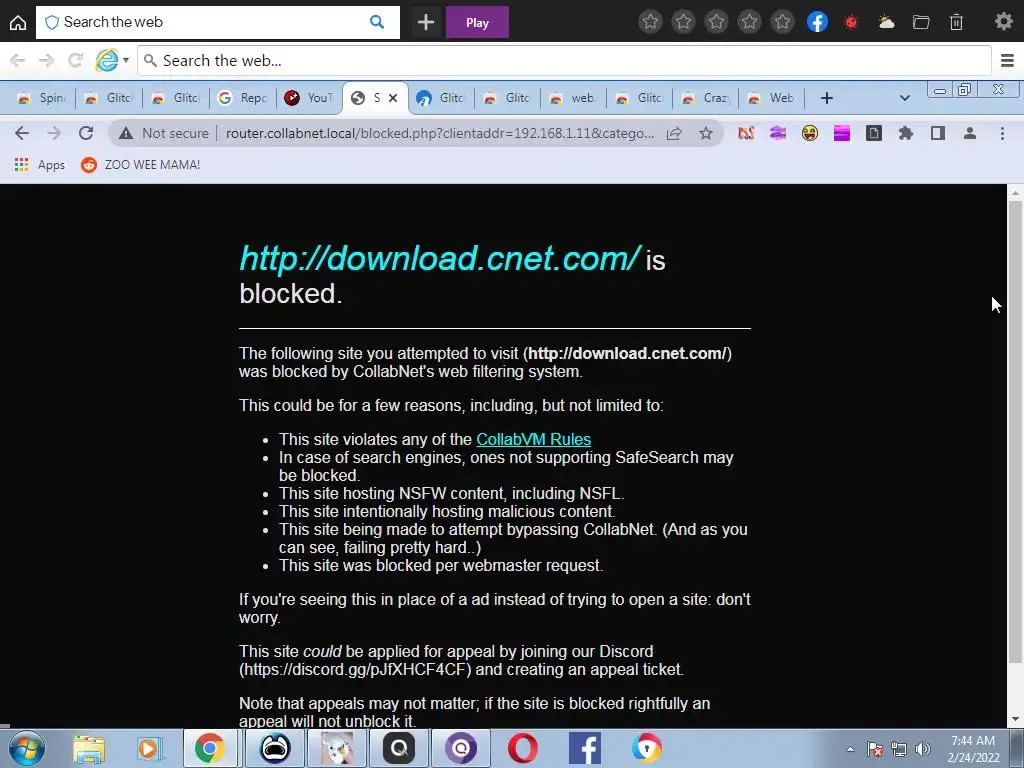The width and height of the screenshot is (1024, 768).
Task: Switch to the 'Spin' tab
Action: 40,98
